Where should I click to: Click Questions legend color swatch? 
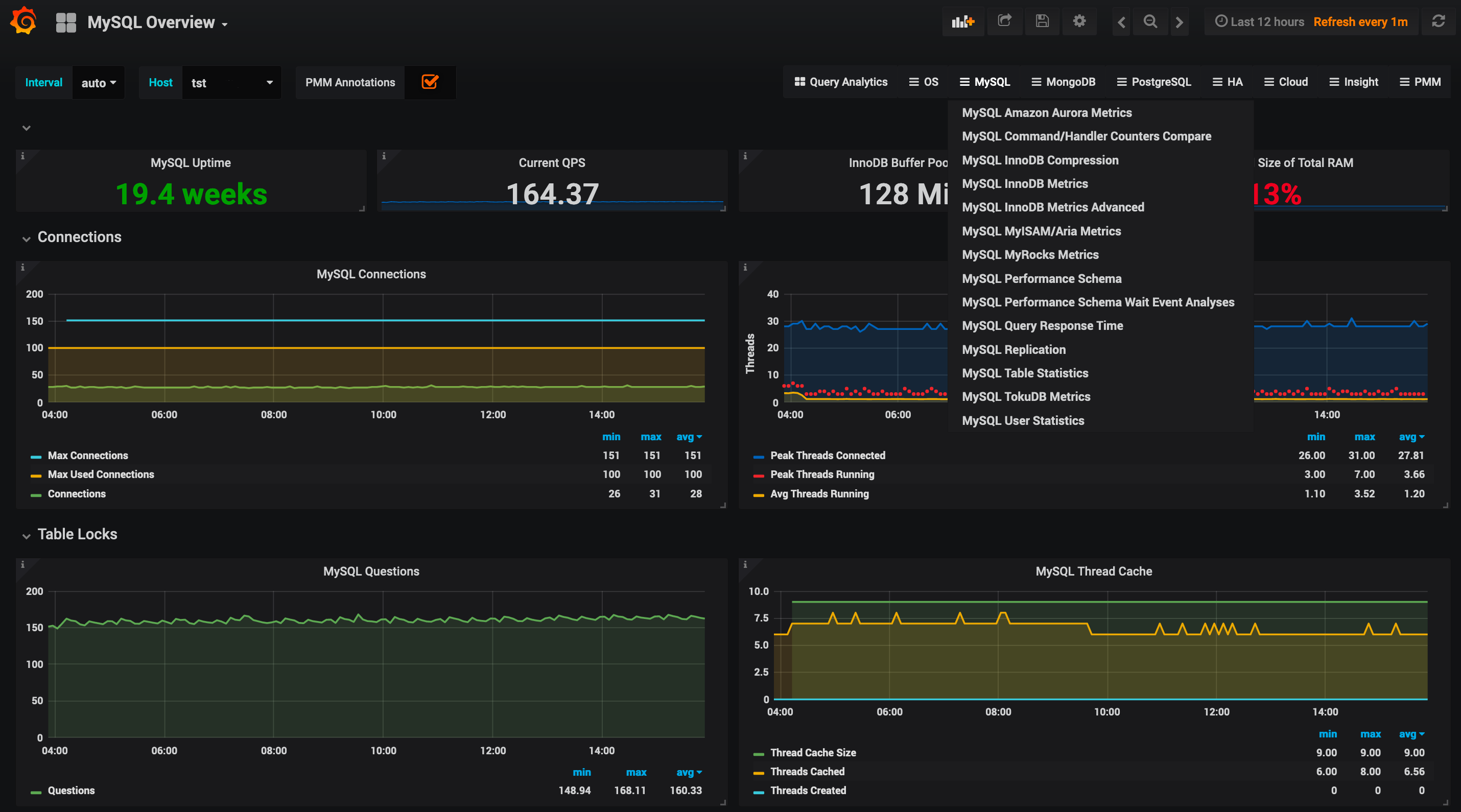pos(36,792)
